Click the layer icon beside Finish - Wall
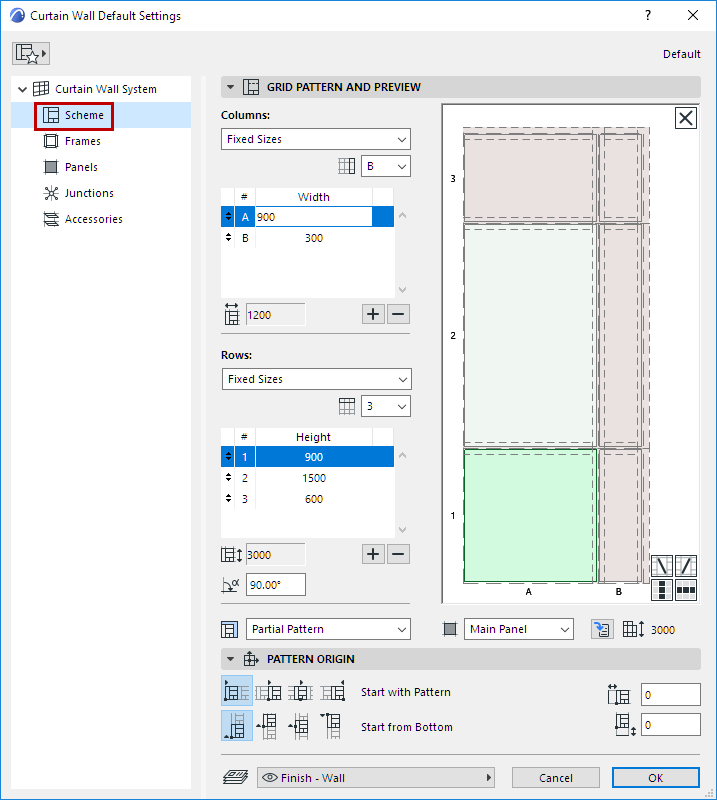The width and height of the screenshot is (717, 800). 235,778
